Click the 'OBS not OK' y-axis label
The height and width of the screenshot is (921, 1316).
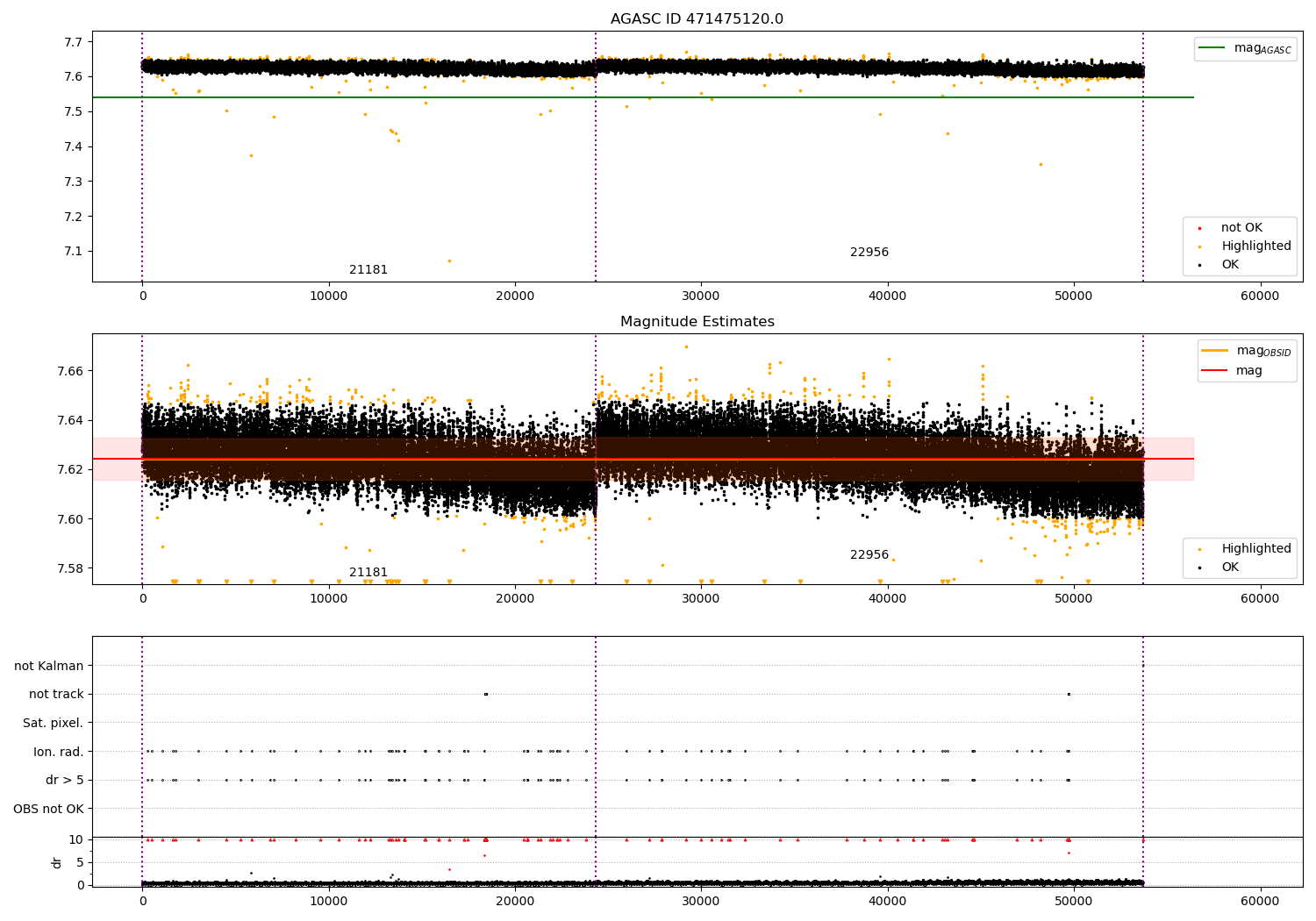(48, 810)
